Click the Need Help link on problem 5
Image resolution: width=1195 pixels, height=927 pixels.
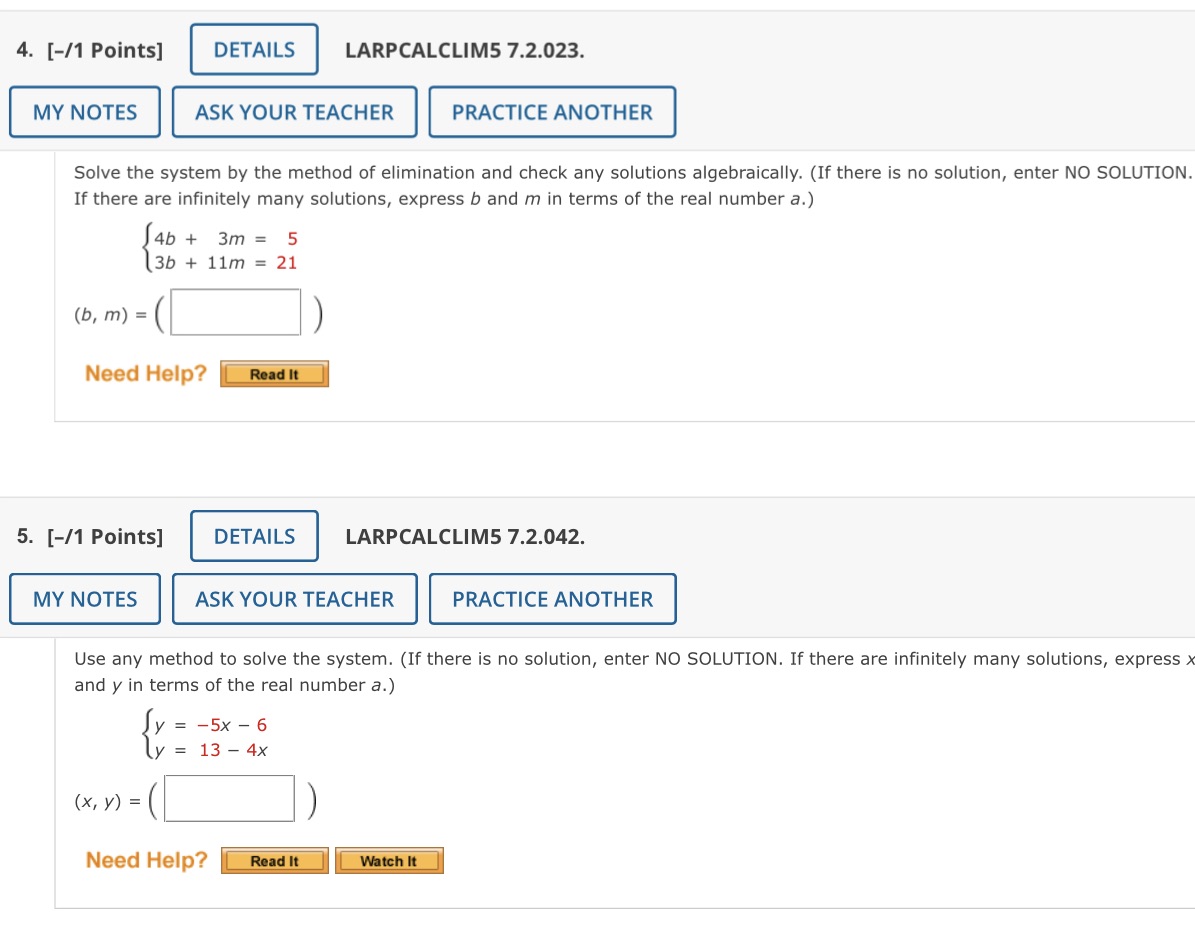pos(147,859)
